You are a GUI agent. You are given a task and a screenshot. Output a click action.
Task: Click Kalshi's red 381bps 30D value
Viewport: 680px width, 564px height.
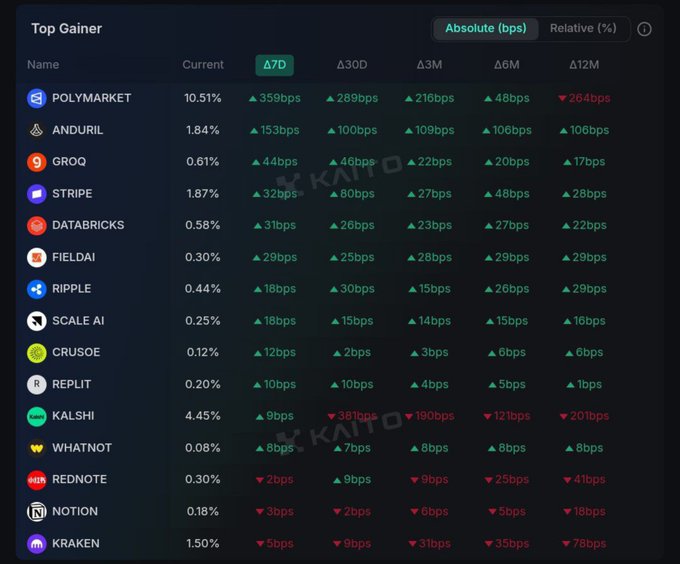[352, 416]
